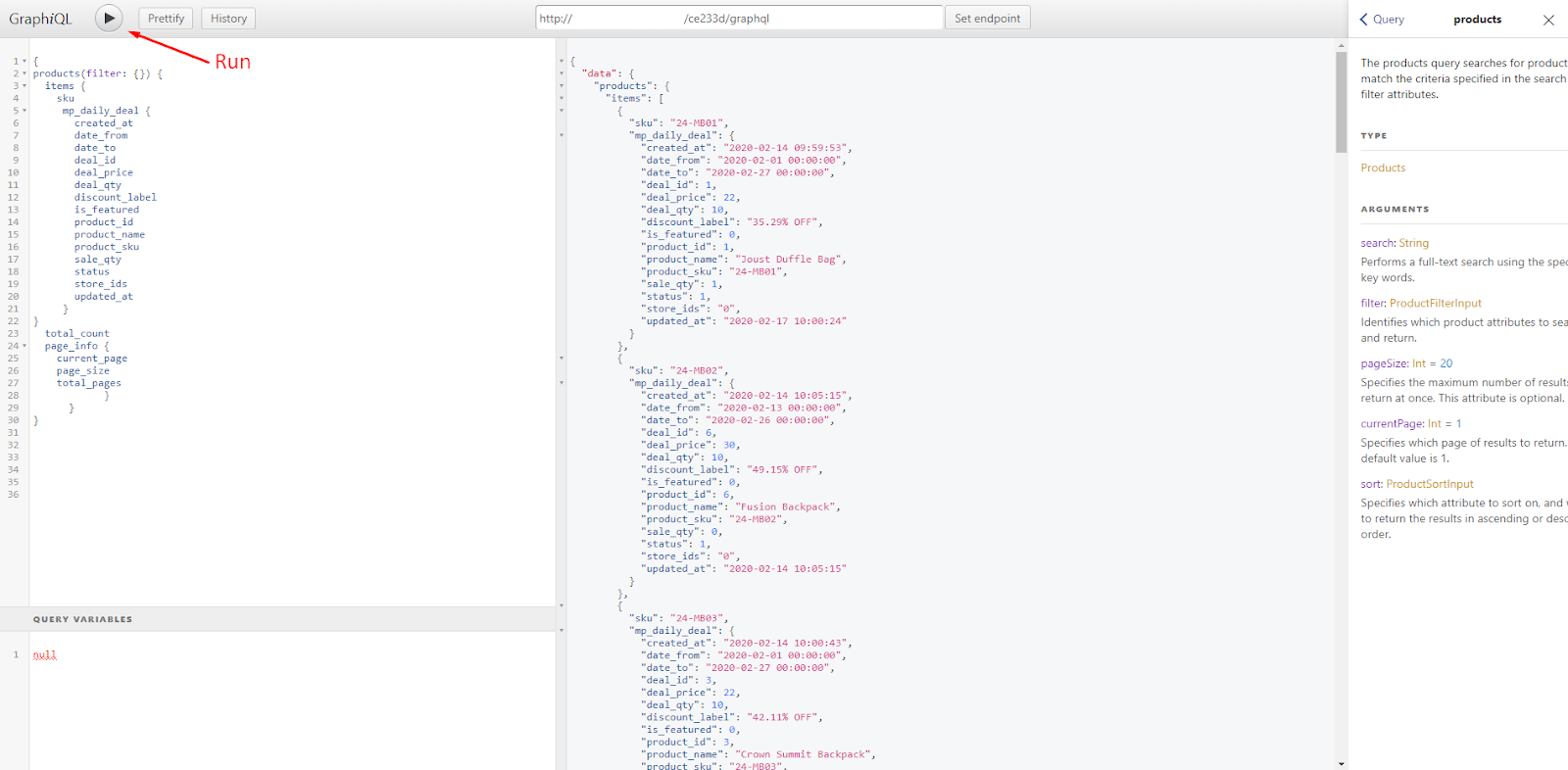Click the results pane vertical scrollbar thumb
The image size is (1568, 770).
click(x=1341, y=102)
